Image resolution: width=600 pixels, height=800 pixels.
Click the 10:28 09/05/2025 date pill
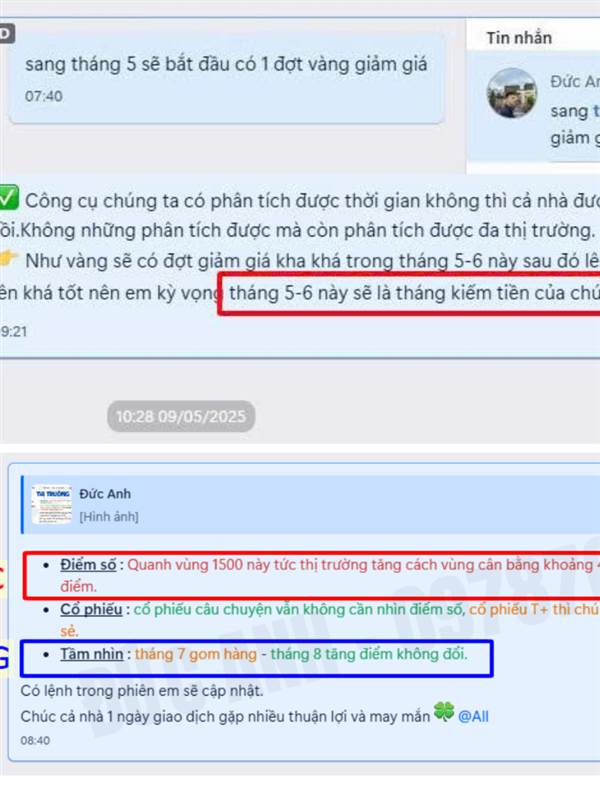click(x=181, y=416)
